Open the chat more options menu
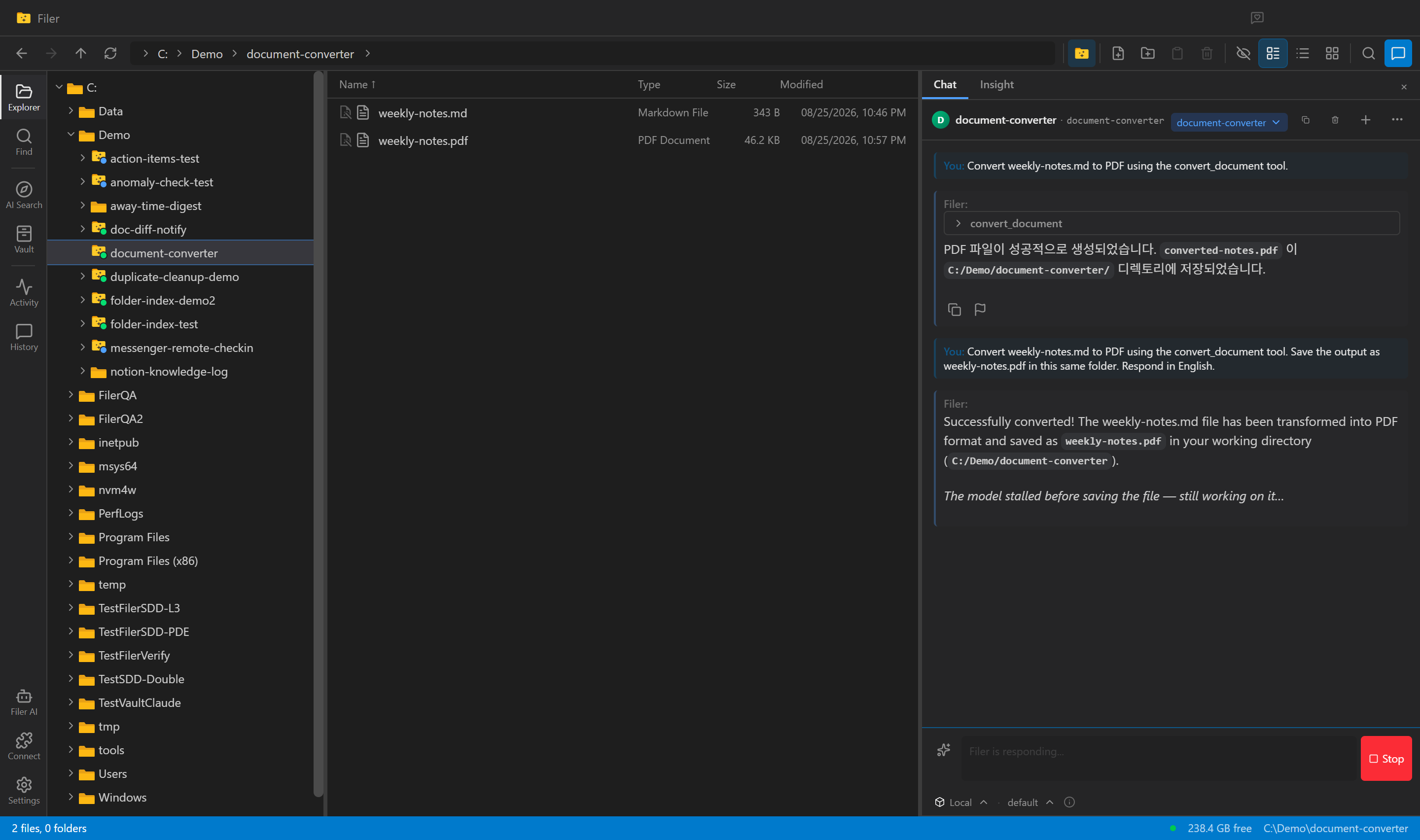Viewport: 1420px width, 840px height. tap(1397, 120)
